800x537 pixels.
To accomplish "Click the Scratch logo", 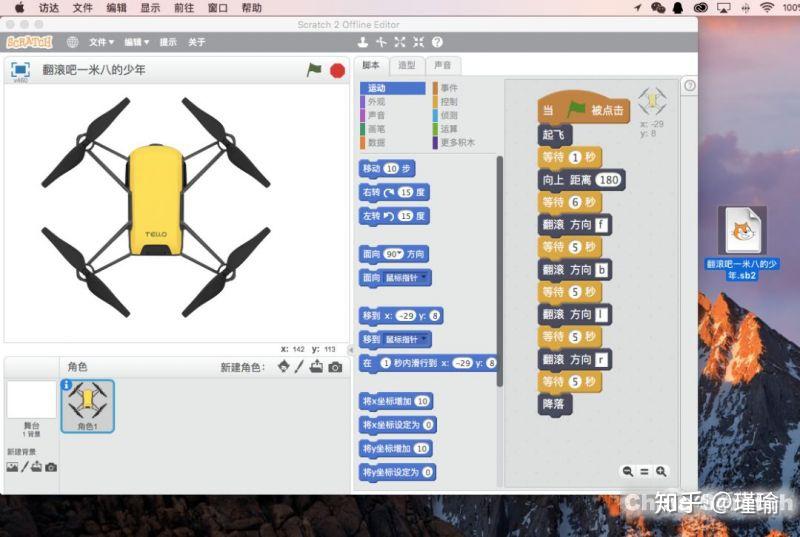I will [29, 42].
